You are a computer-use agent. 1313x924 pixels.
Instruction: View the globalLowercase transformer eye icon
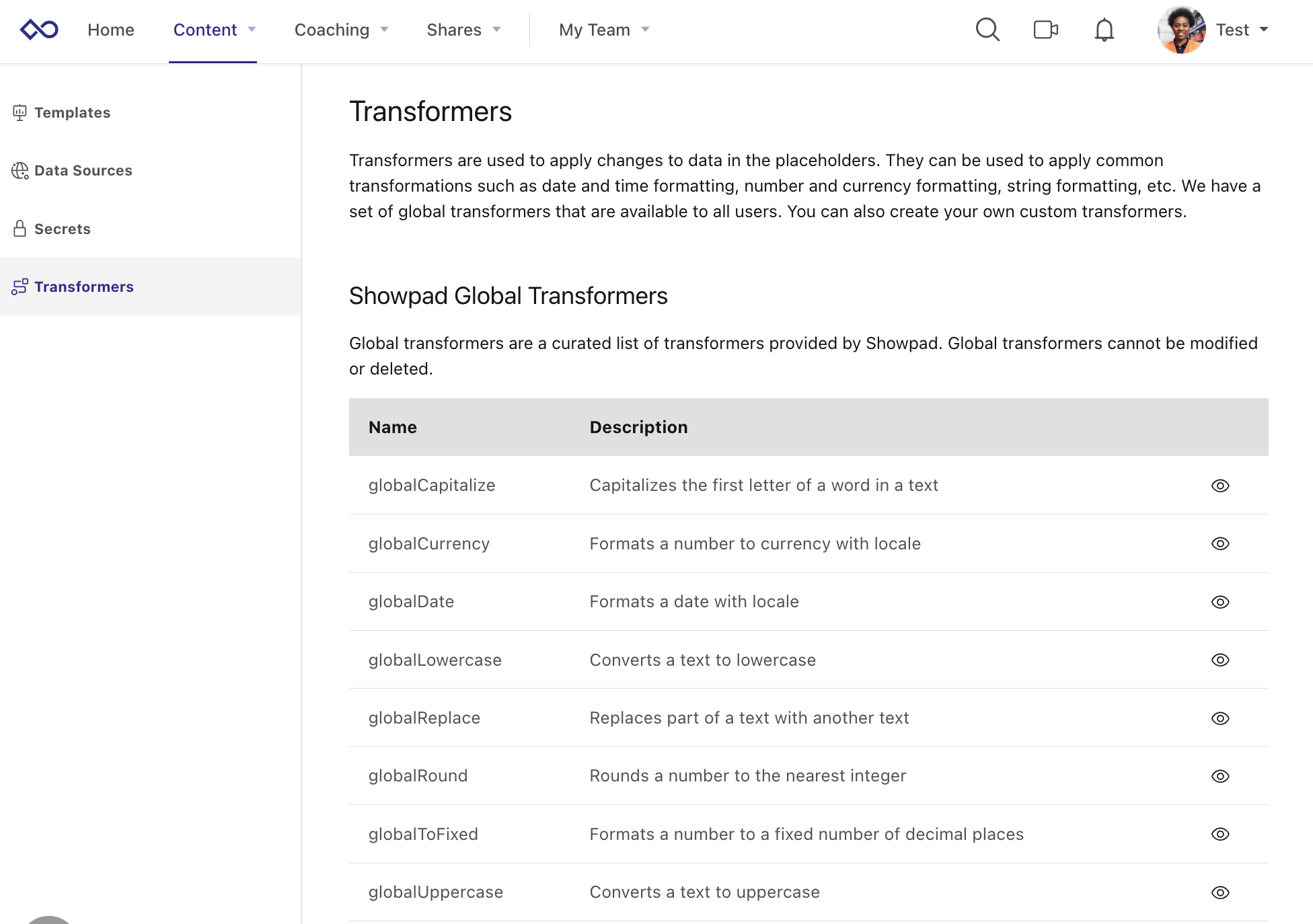(x=1220, y=660)
